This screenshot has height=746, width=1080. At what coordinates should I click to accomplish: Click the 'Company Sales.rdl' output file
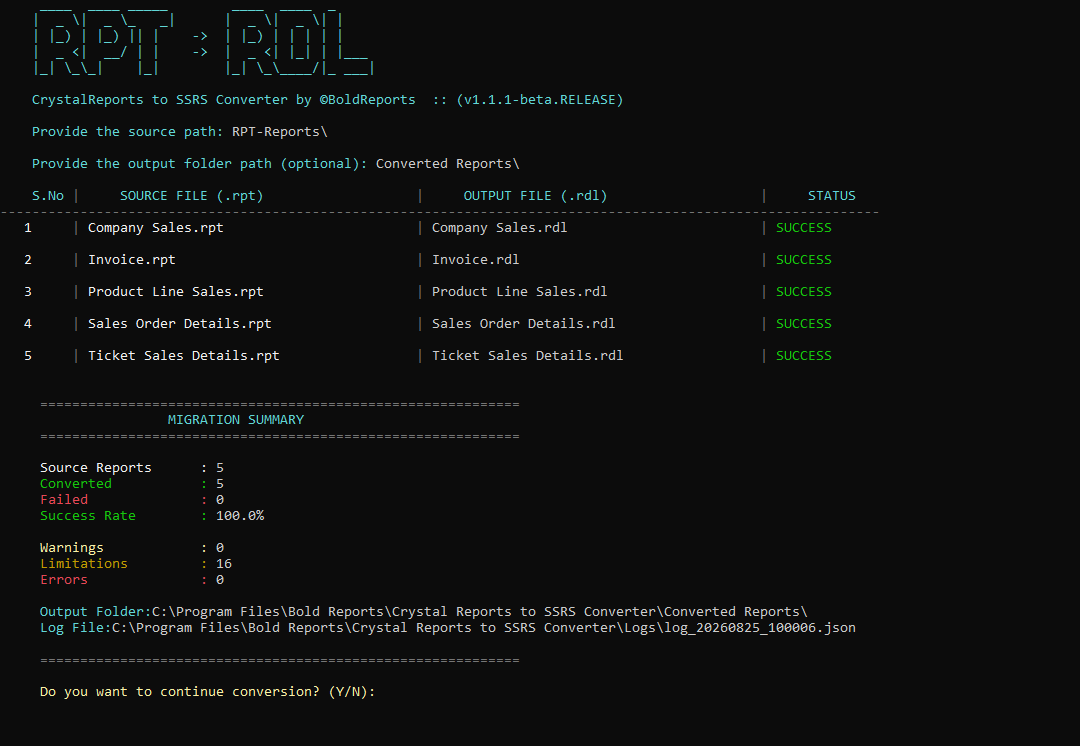499,228
